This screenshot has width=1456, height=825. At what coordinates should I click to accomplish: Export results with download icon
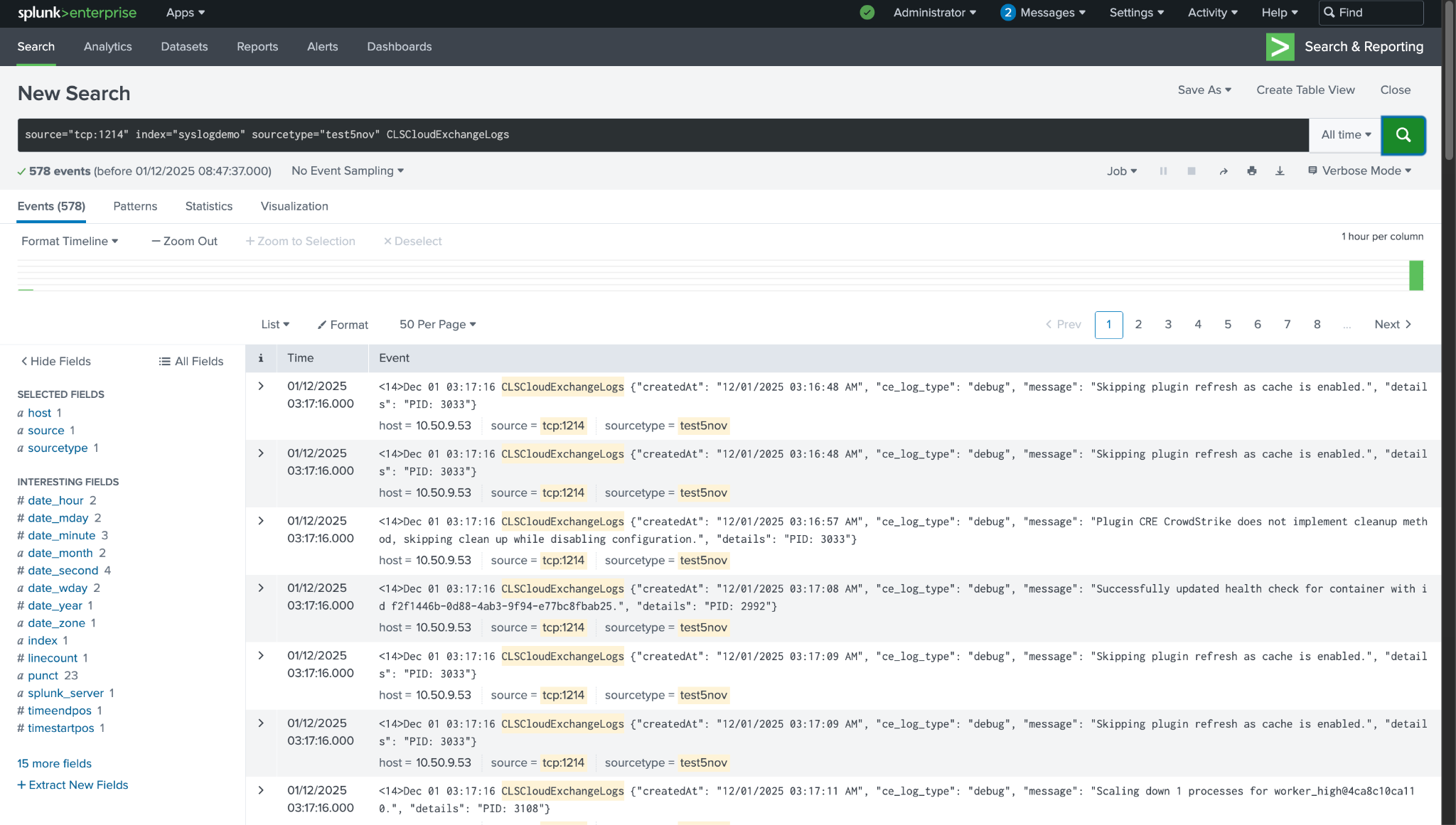[1280, 171]
